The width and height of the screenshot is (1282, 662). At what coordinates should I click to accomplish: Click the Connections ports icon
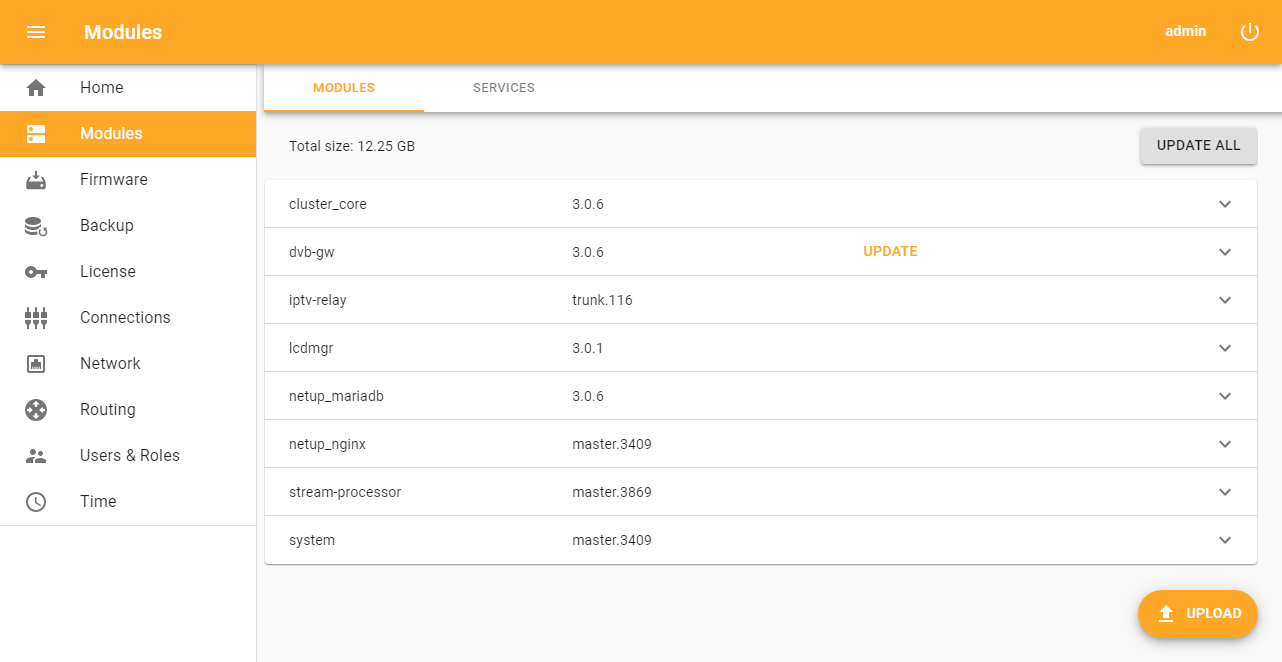coord(36,318)
